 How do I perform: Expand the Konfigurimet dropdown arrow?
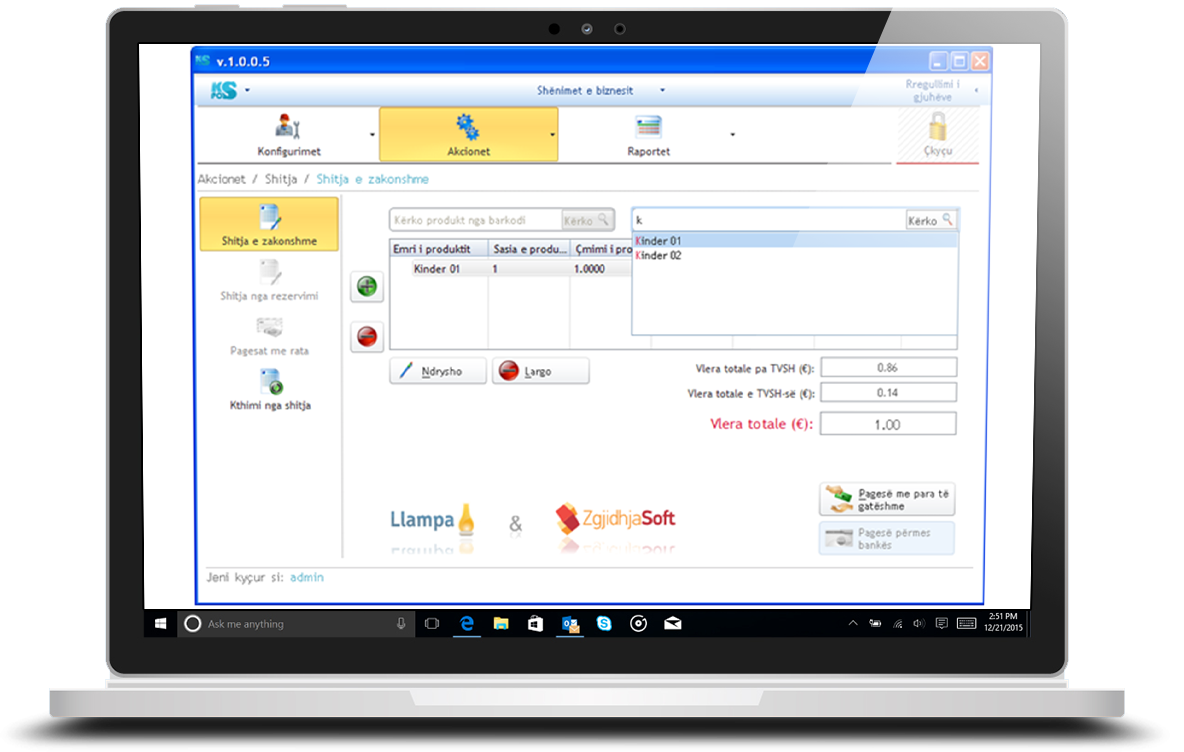pos(372,134)
